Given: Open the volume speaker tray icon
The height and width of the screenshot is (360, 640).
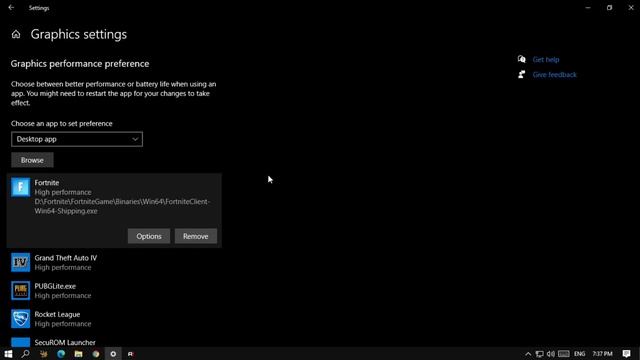Looking at the screenshot, I should click(x=551, y=354).
